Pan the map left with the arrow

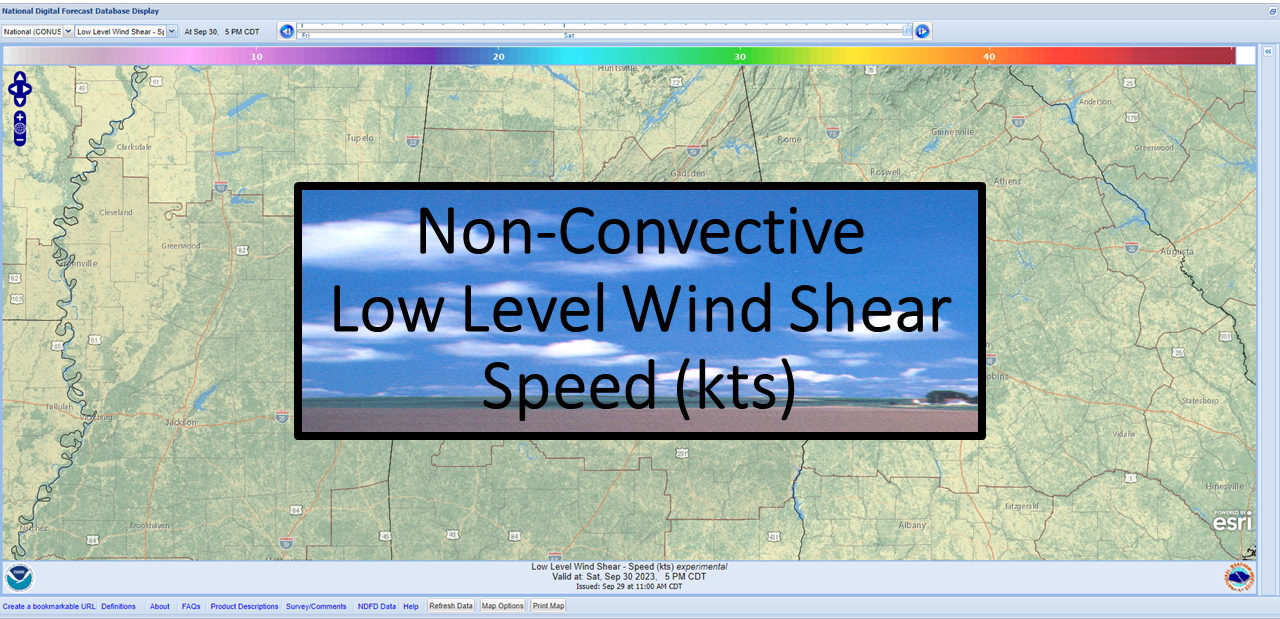(12, 89)
